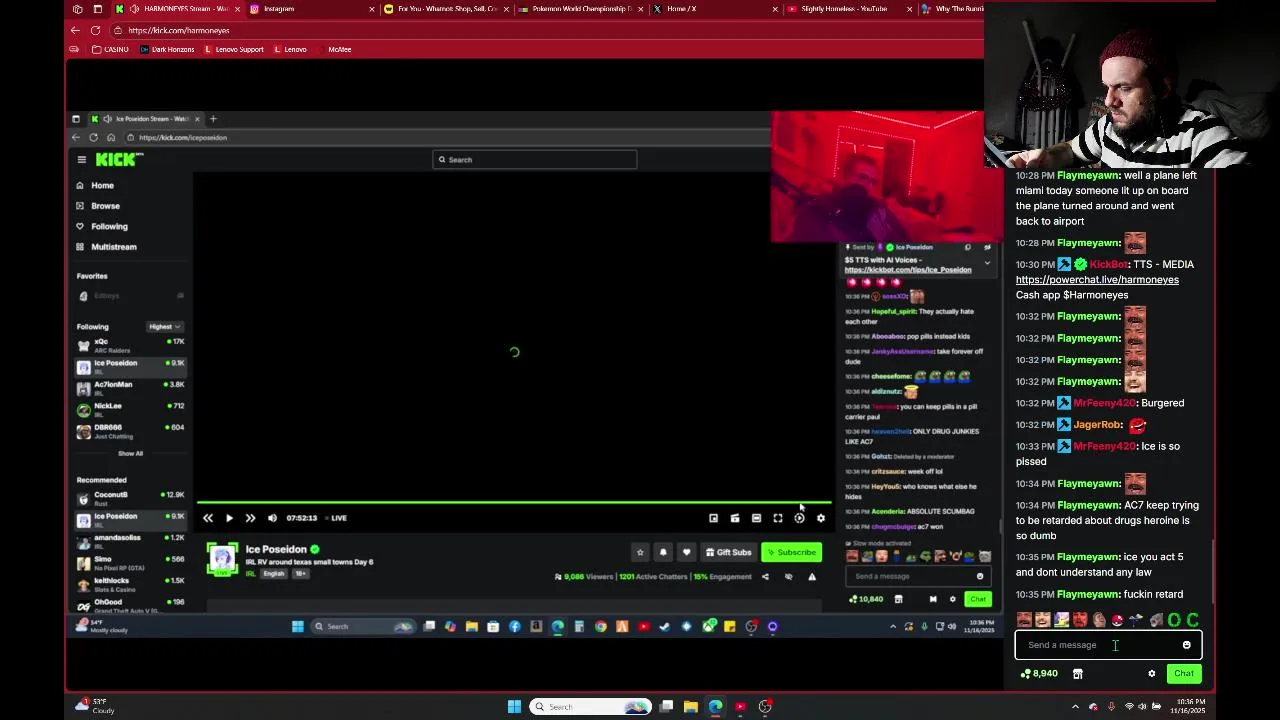Open the powerchat.live/harmoneyes link

[1097, 280]
